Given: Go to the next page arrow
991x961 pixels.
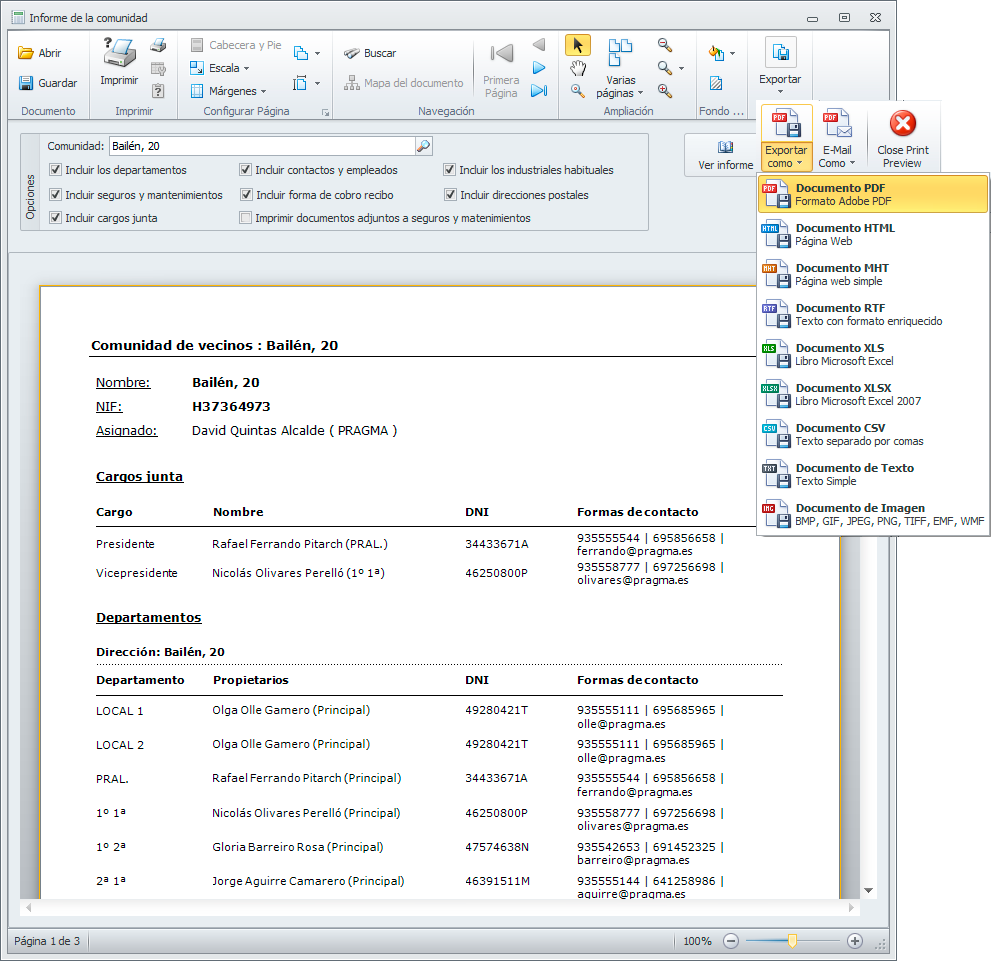Looking at the screenshot, I should [x=539, y=68].
